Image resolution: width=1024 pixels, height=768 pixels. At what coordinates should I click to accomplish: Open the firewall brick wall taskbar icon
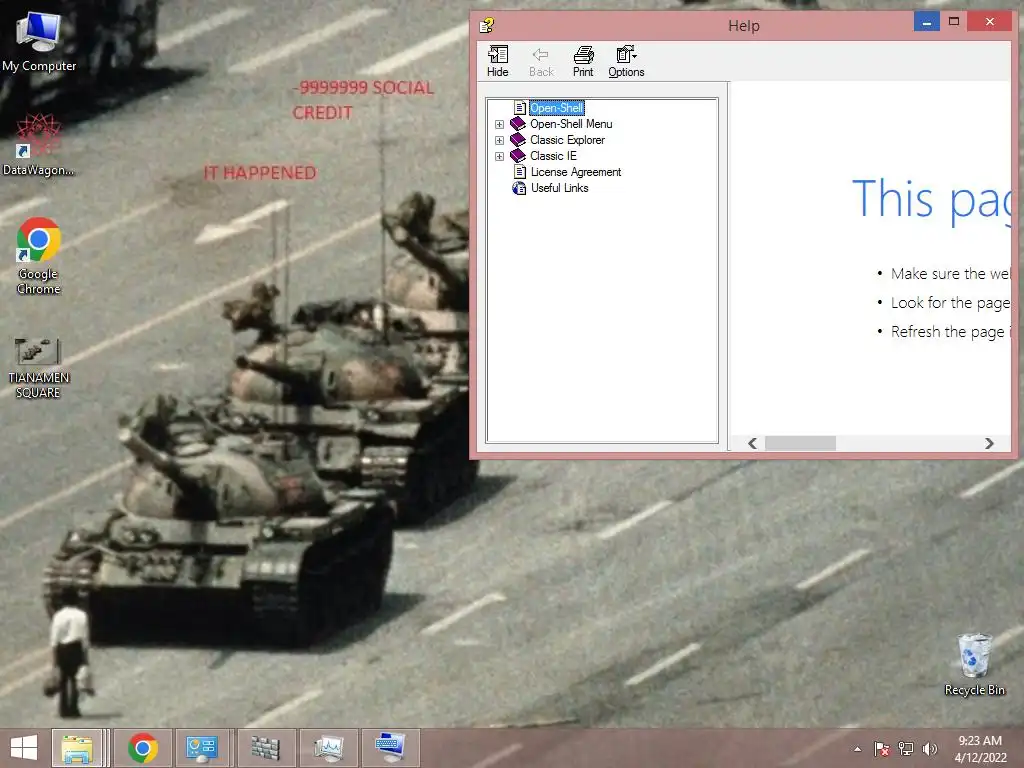tap(266, 748)
